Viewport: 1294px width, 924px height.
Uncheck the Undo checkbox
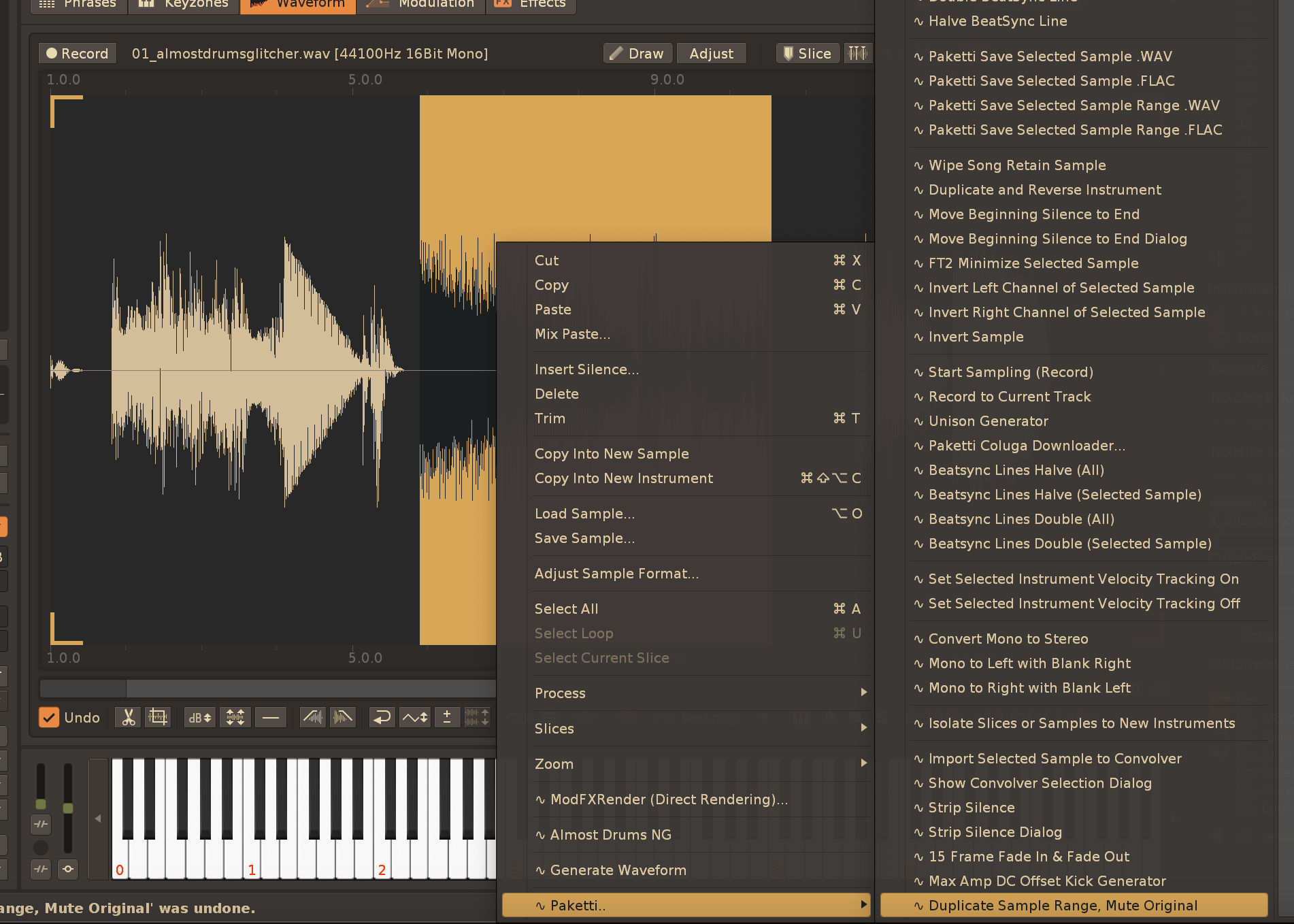click(49, 717)
